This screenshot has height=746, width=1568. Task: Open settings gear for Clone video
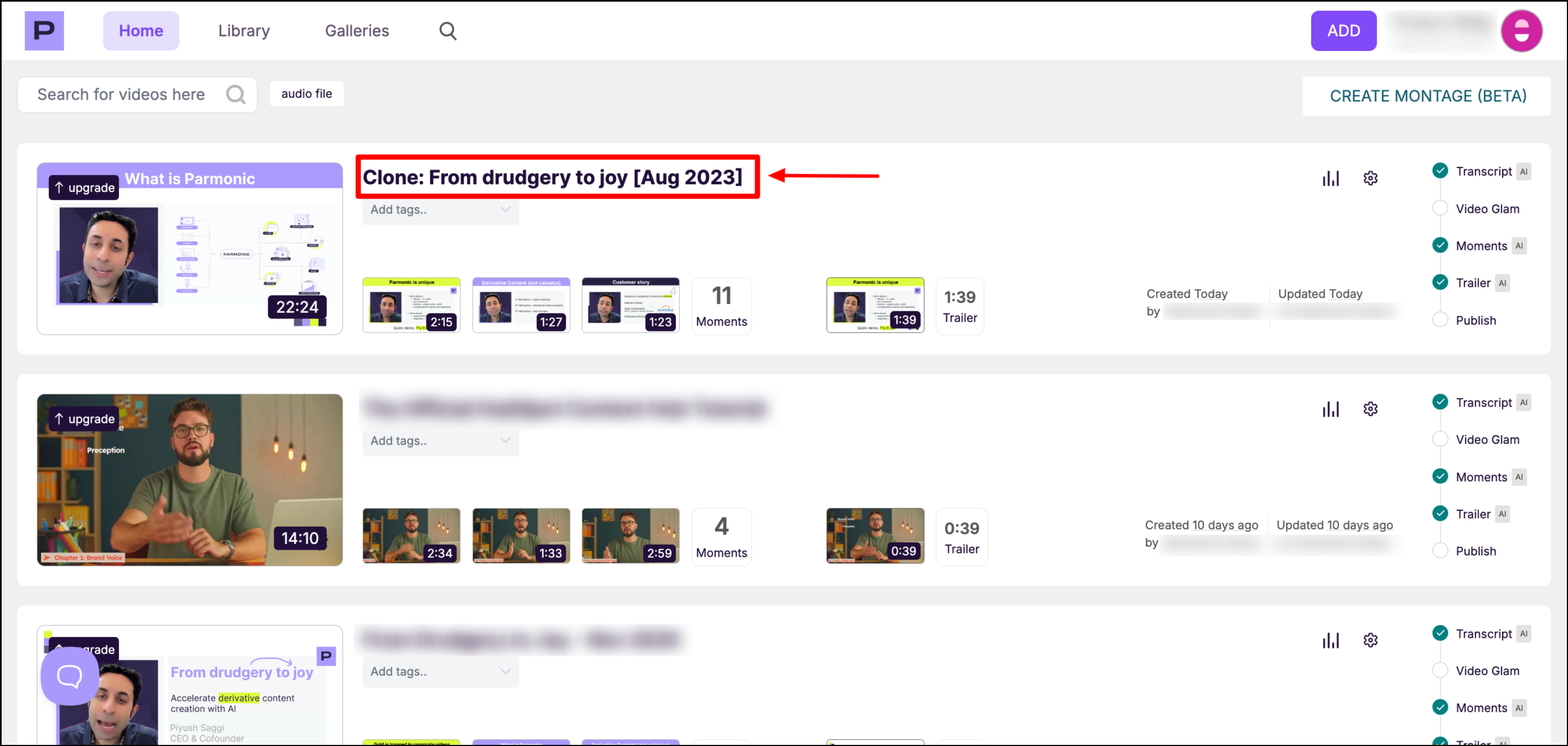pos(1370,178)
